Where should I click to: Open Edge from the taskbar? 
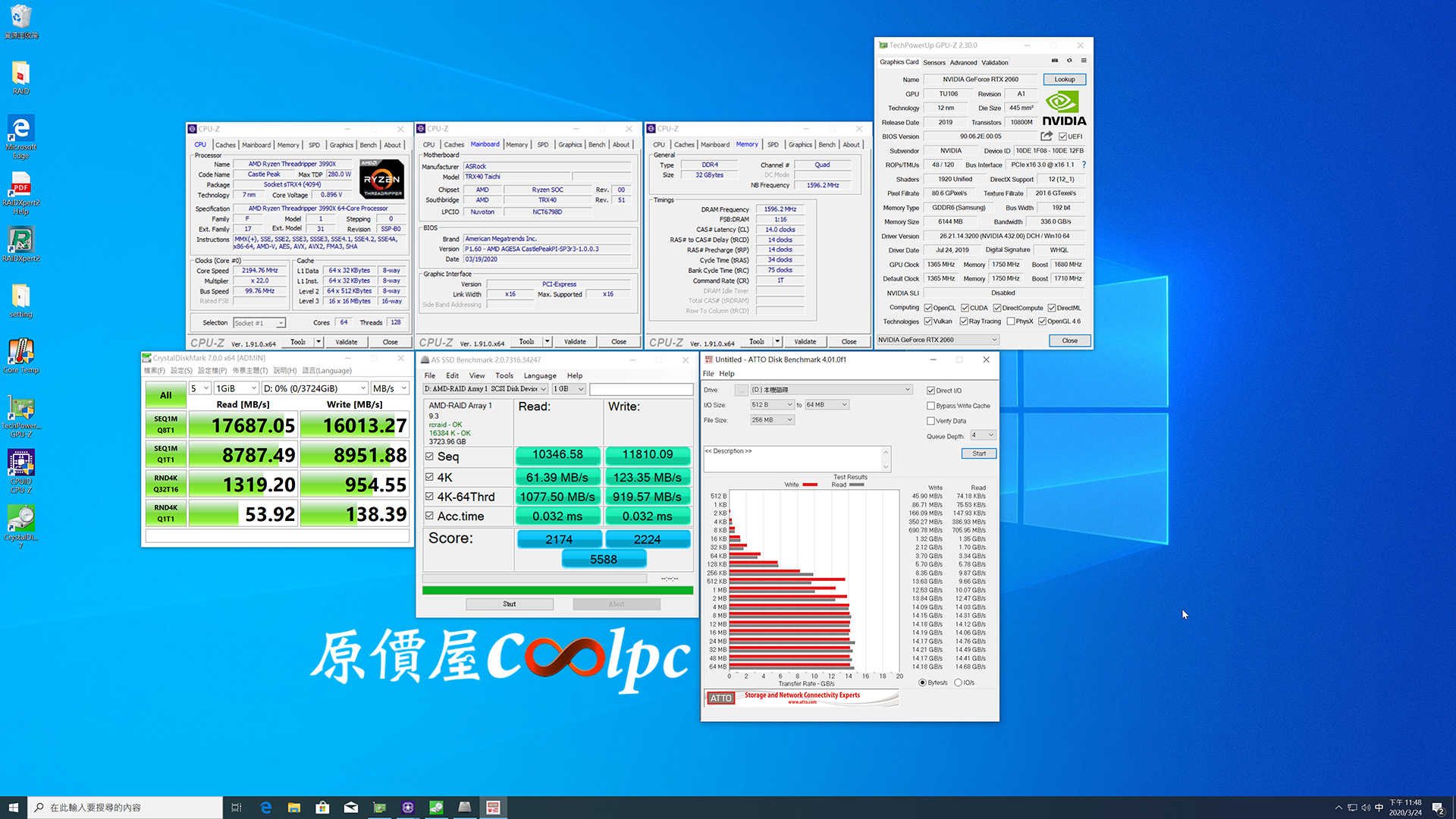point(265,808)
